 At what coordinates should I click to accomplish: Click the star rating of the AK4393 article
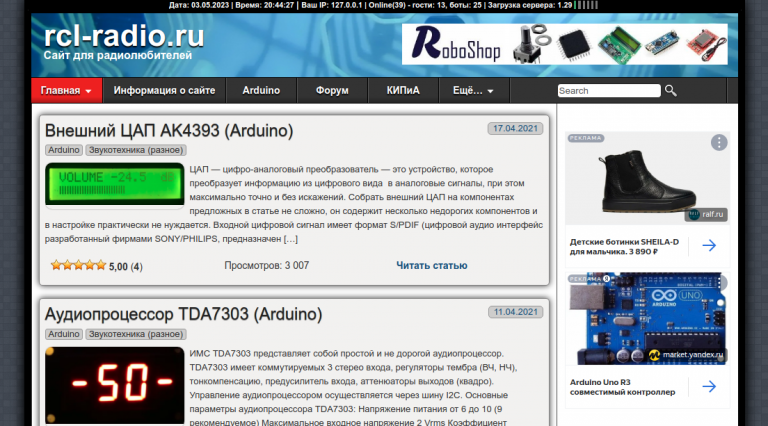tap(78, 266)
